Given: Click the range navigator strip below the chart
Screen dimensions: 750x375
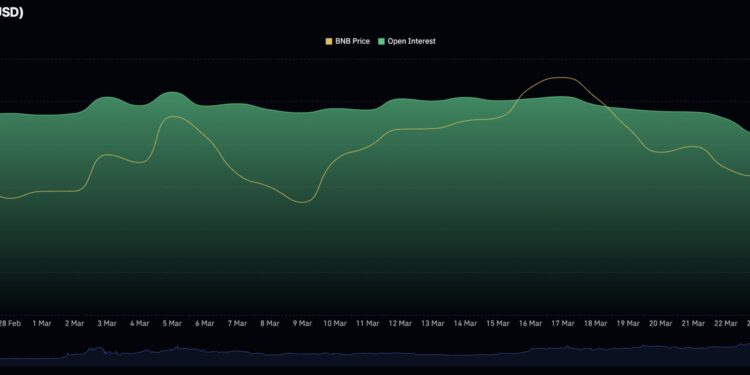Looking at the screenshot, I should coord(375,355).
